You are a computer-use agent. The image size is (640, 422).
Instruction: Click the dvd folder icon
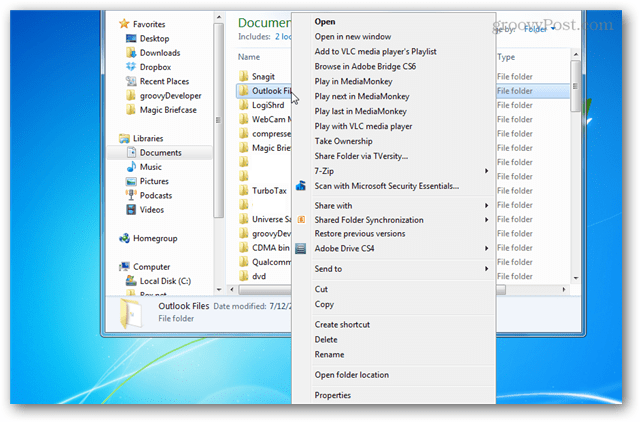[244, 276]
